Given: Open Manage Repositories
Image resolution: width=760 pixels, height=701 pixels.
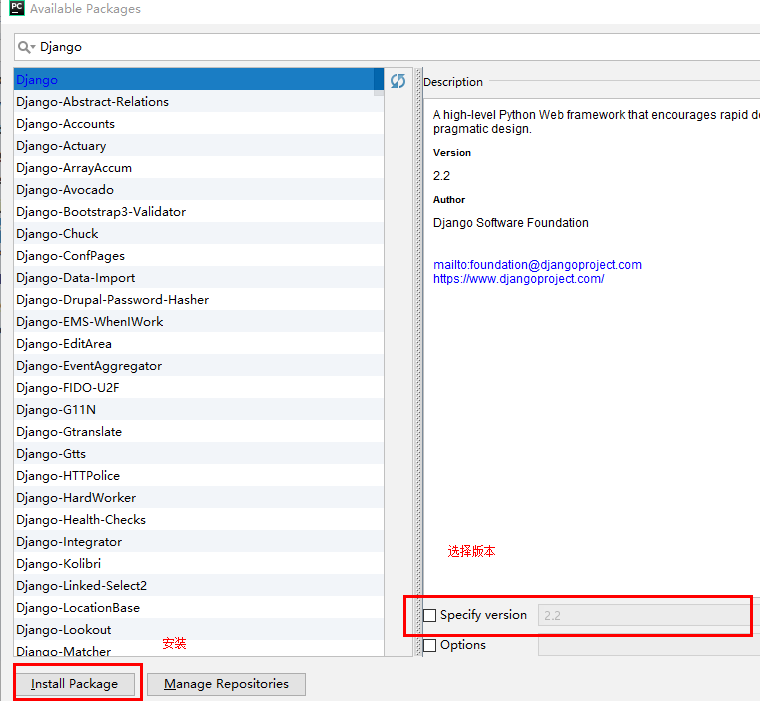Looking at the screenshot, I should 226,684.
